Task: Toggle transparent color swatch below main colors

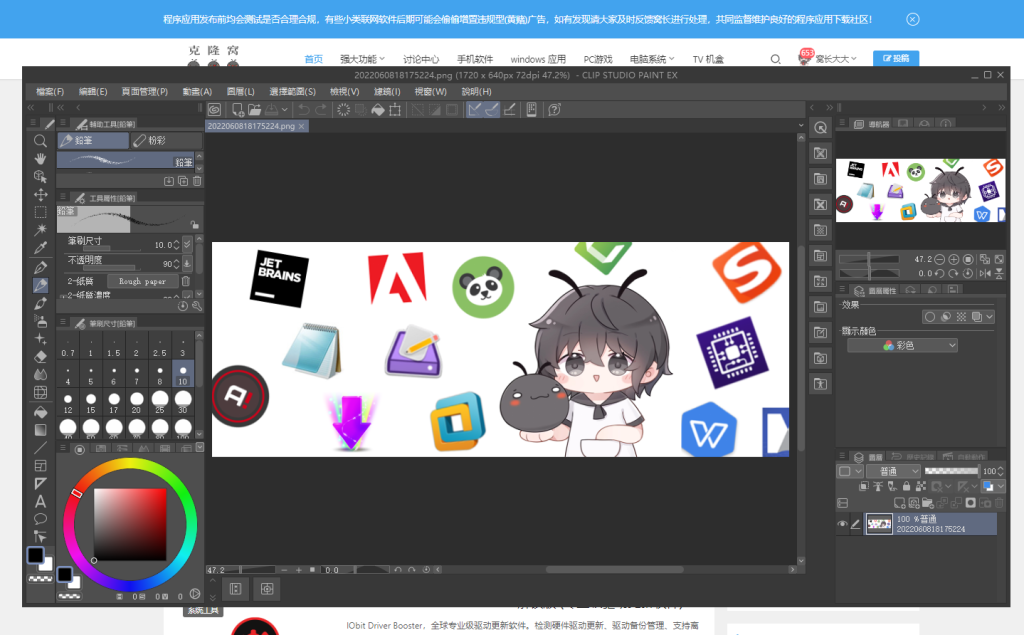Action: click(x=40, y=579)
